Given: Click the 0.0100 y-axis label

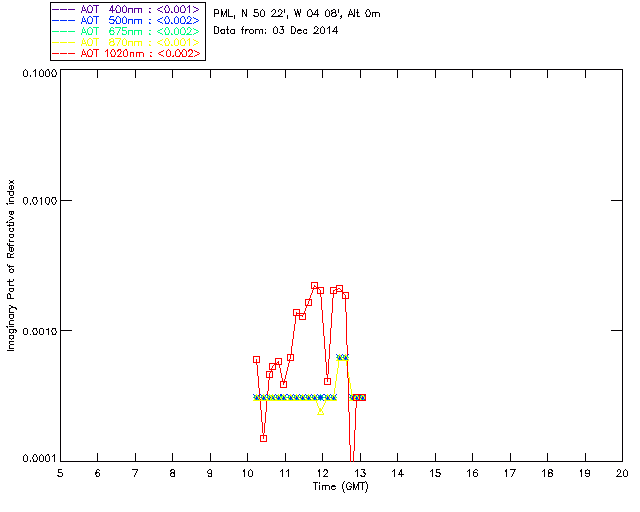Looking at the screenshot, I should pos(39,201).
